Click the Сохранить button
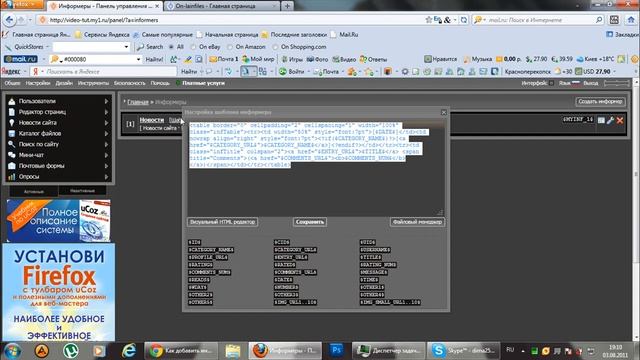Viewport: 640px width, 360px height. point(310,222)
